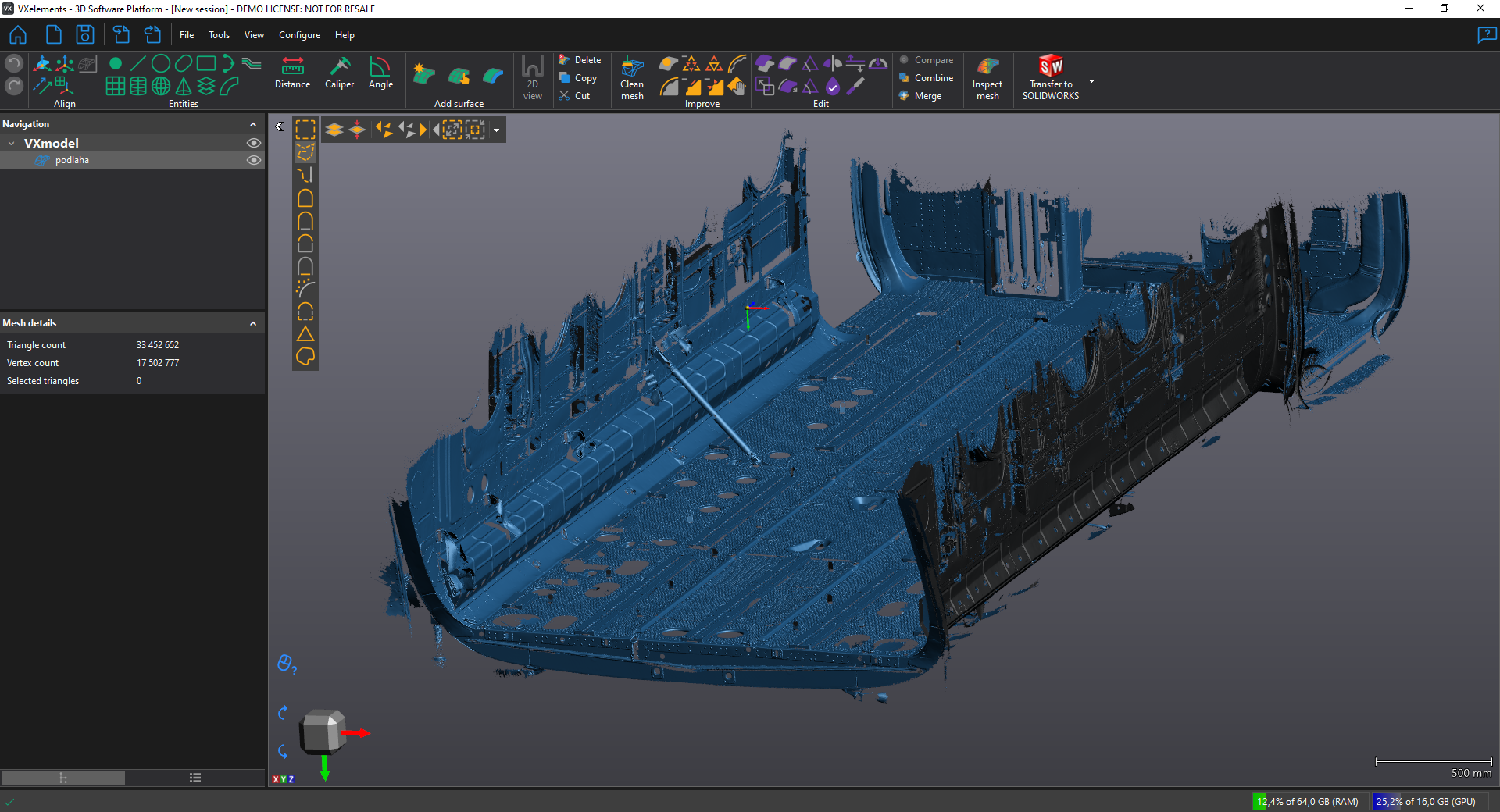Click the Home icon
The image size is (1500, 812).
coord(18,35)
